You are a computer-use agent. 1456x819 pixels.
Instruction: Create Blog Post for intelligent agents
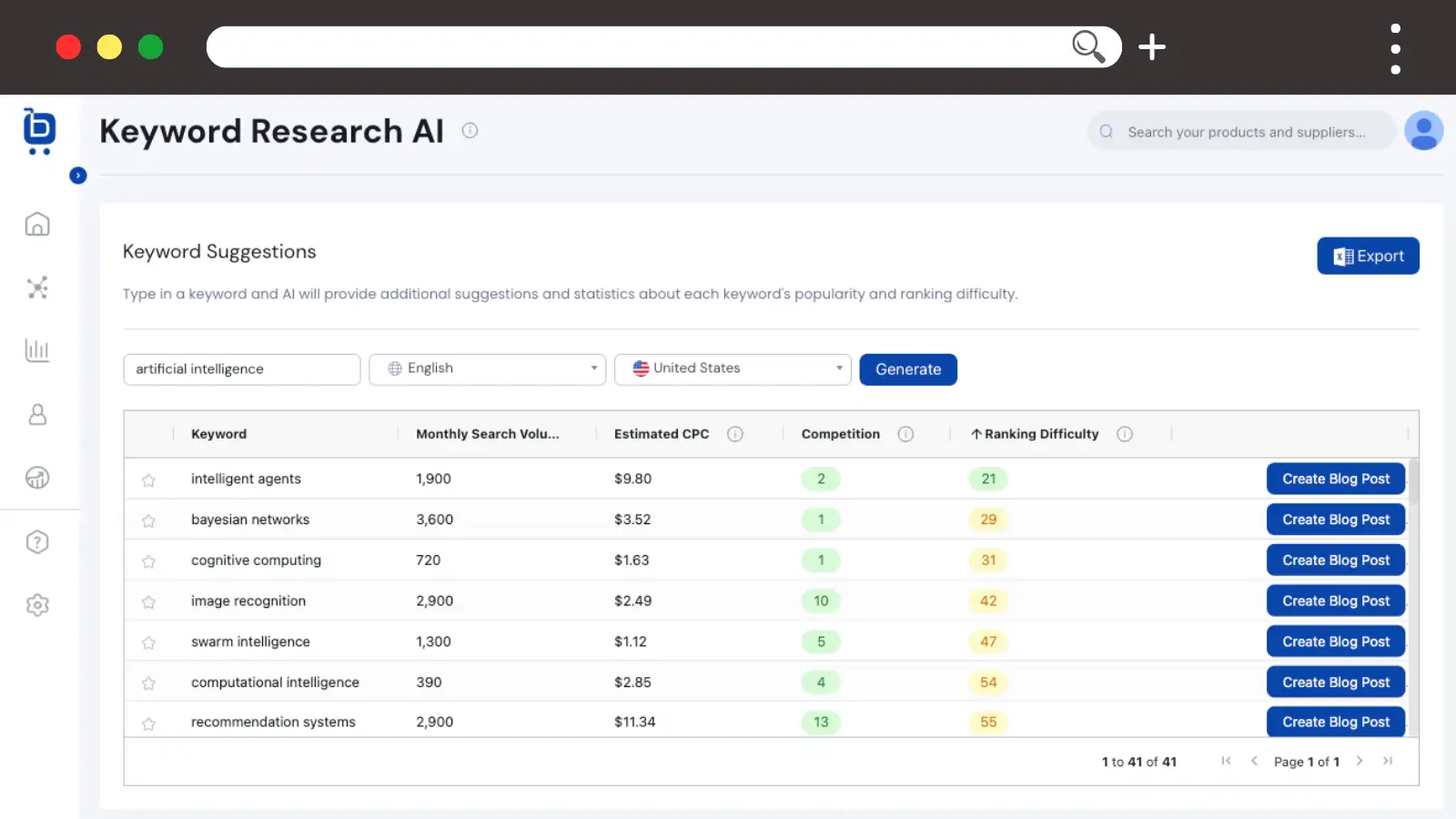(1336, 479)
